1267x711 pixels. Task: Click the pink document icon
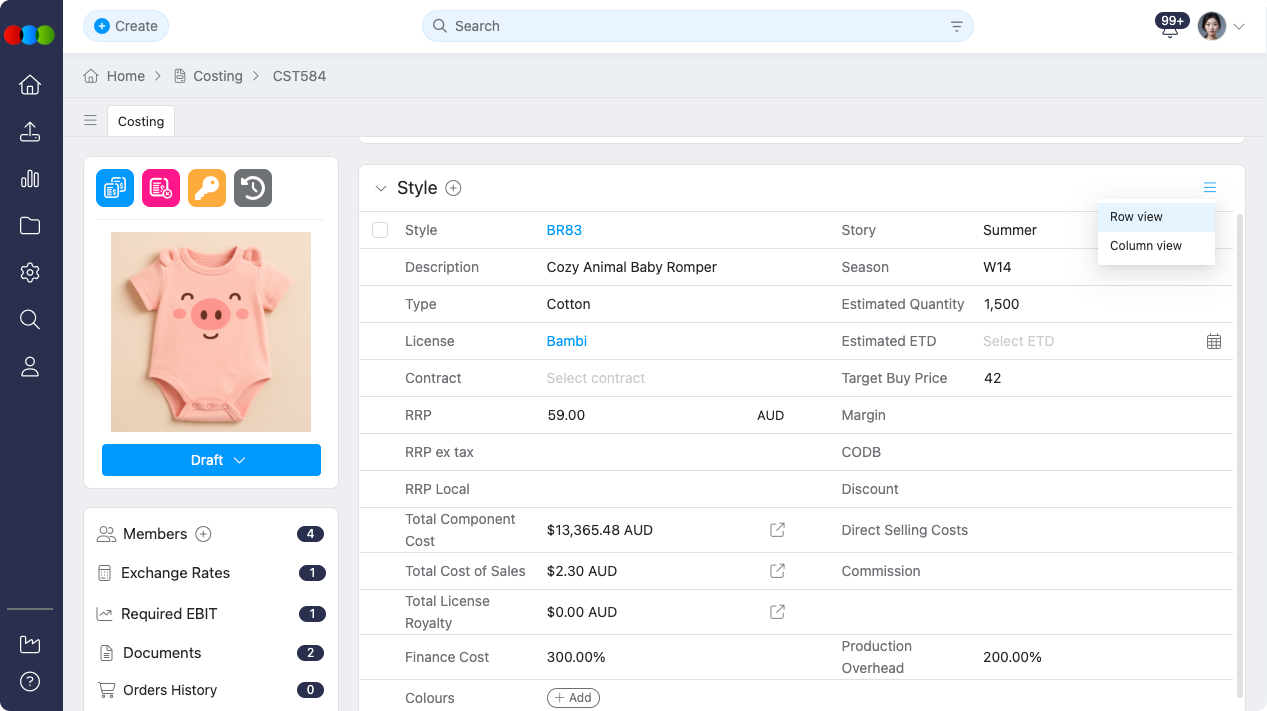[161, 188]
